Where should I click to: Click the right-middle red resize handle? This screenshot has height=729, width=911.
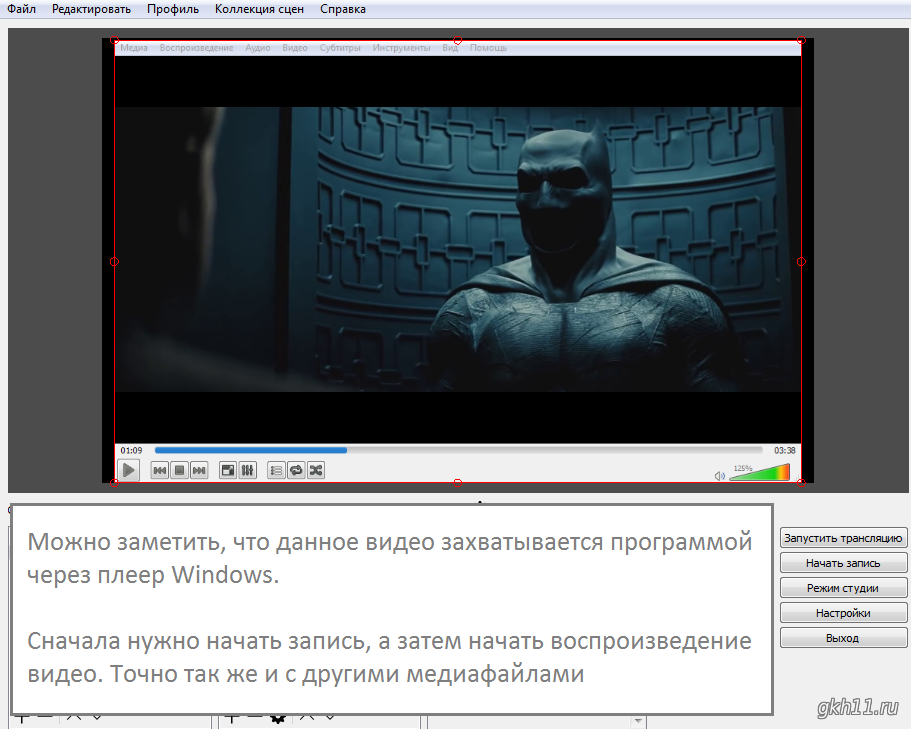(801, 261)
